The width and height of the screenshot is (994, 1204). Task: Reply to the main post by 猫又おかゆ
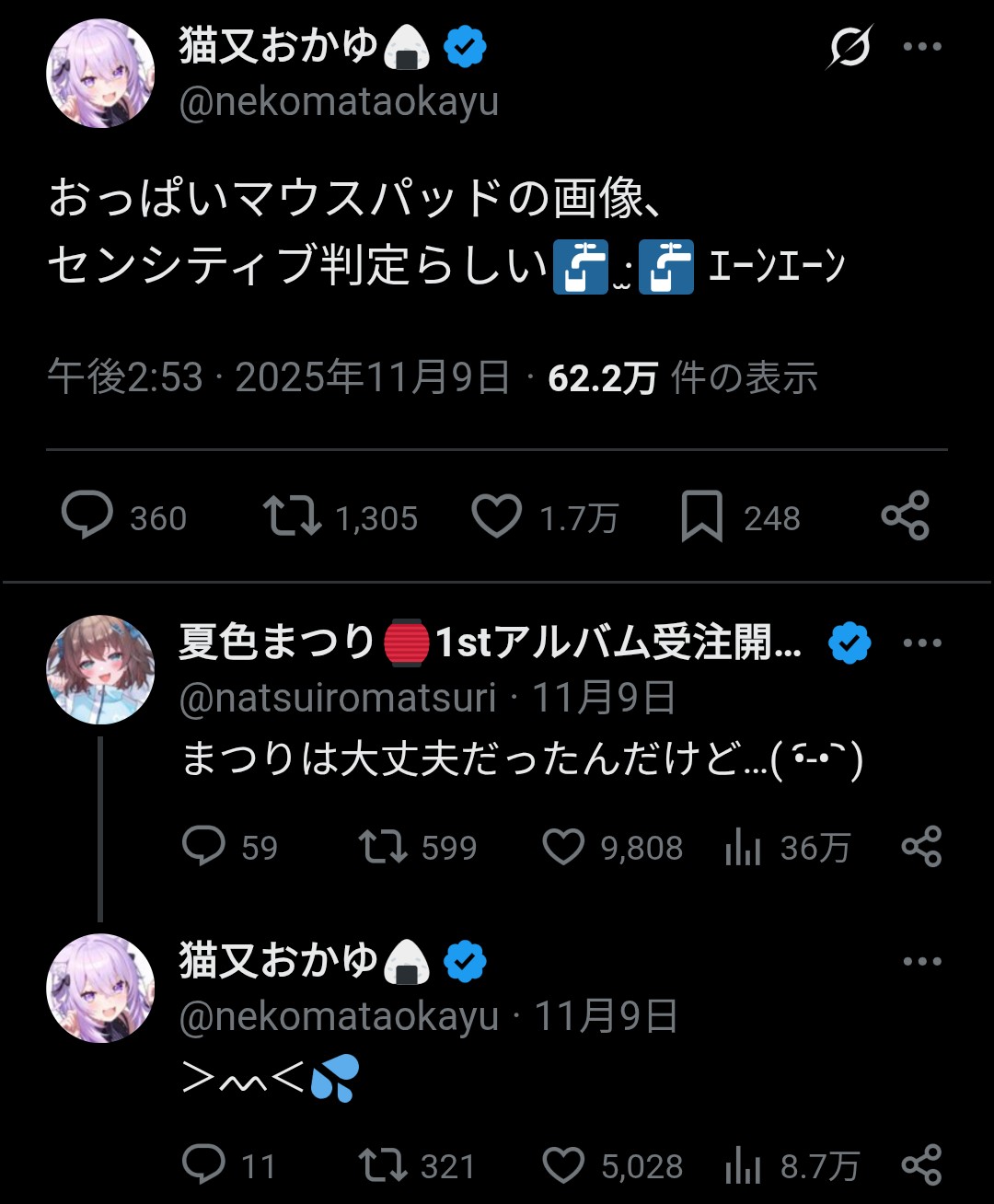pos(87,515)
